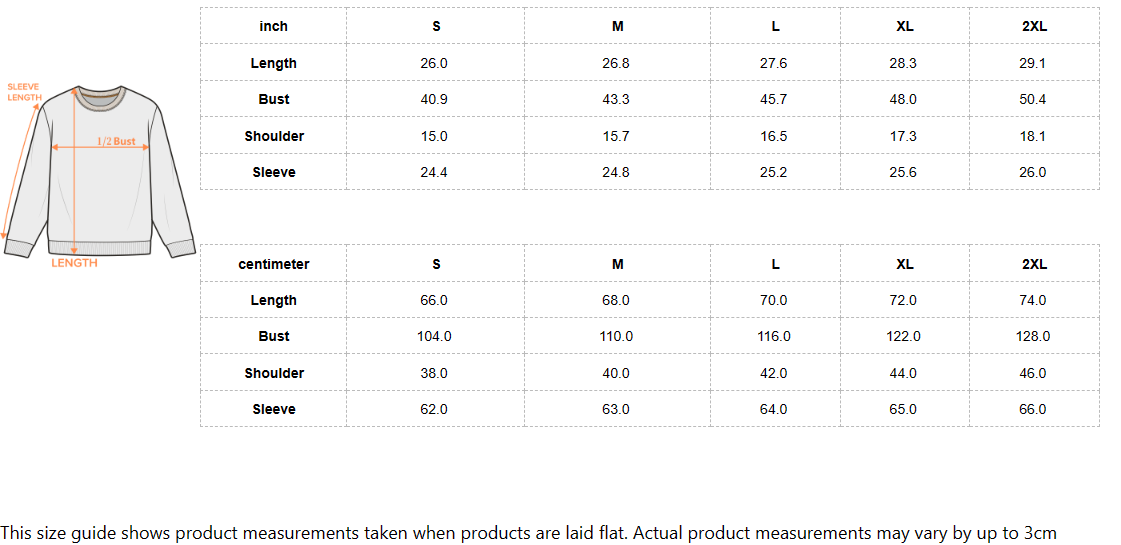Click the 25.6 sleeve value for XL
This screenshot has width=1121, height=545.
[903, 172]
